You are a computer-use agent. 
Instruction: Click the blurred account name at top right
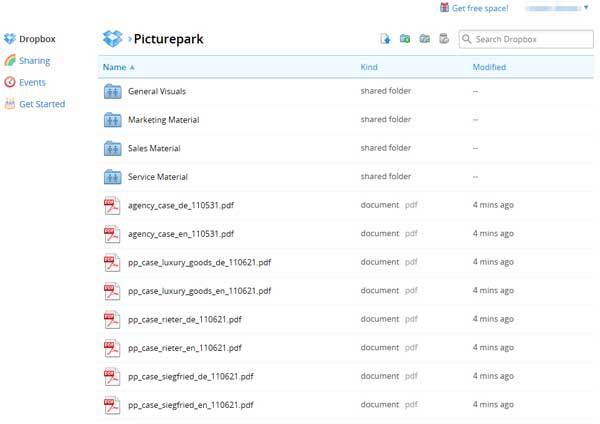554,8
